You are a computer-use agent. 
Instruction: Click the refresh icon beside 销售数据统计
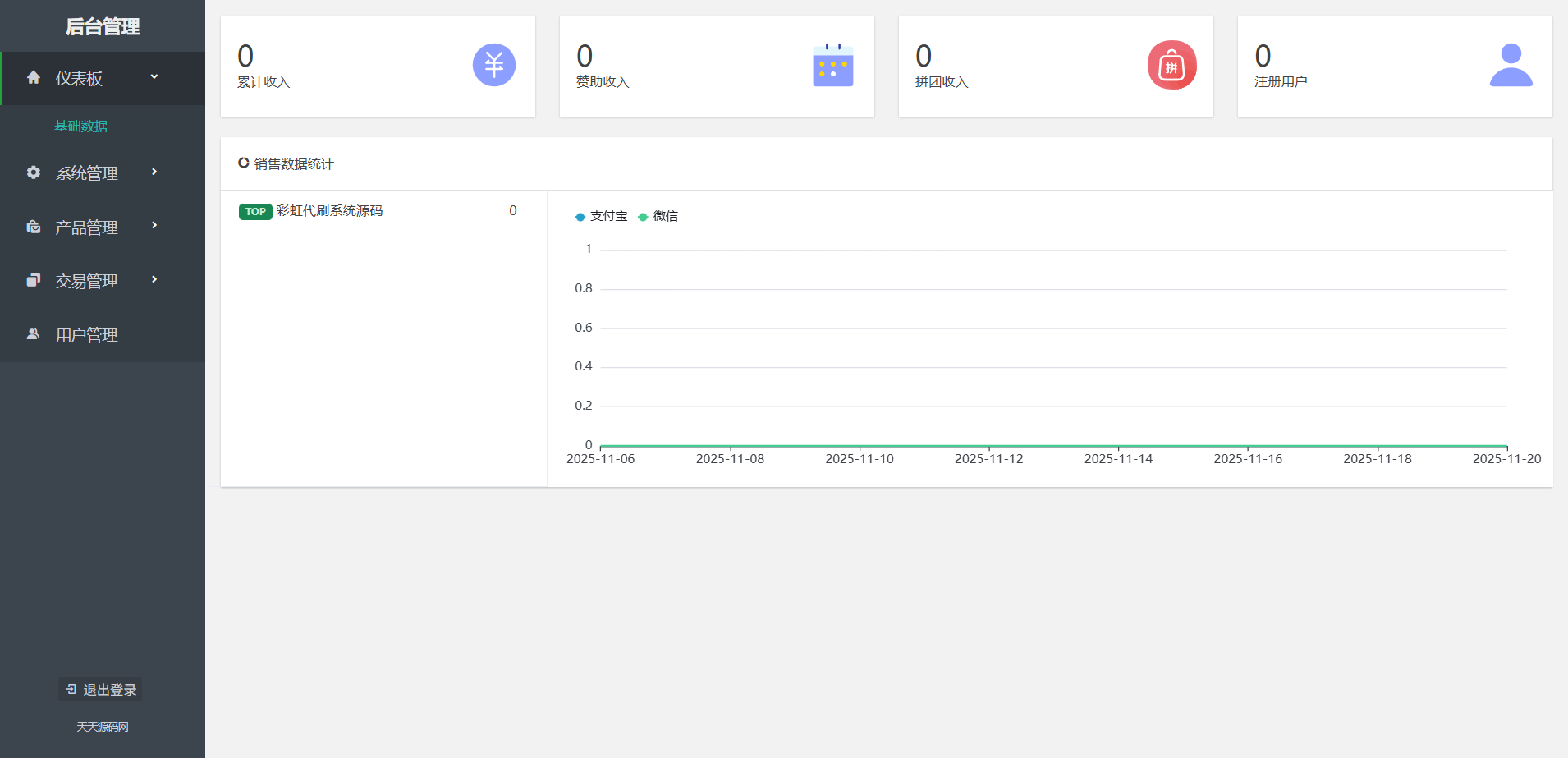[243, 163]
